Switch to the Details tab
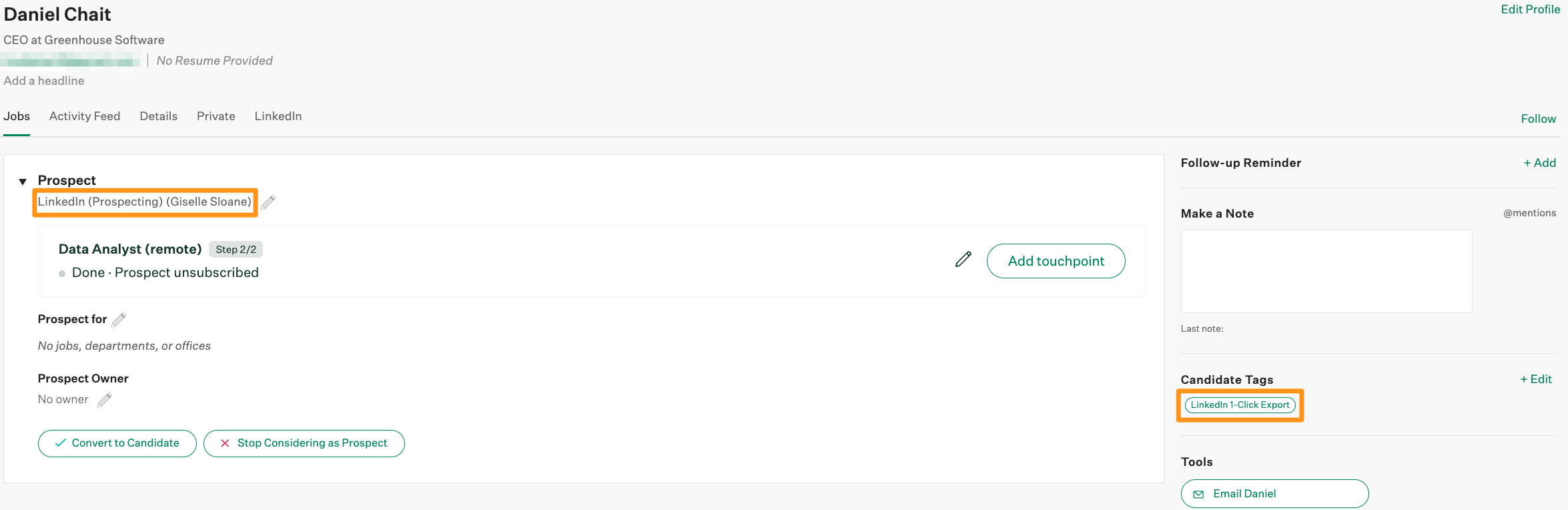The image size is (1568, 510). tap(159, 116)
